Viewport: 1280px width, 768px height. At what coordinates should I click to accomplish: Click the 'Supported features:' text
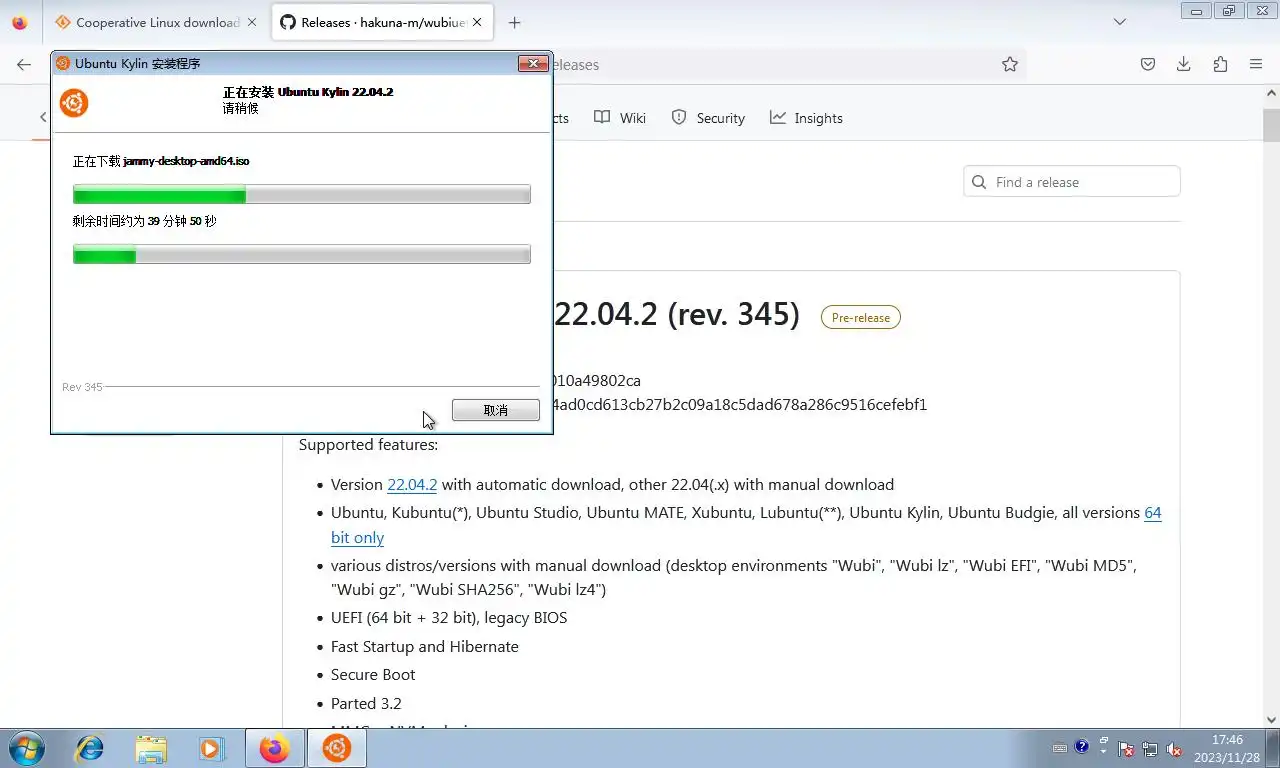point(368,444)
